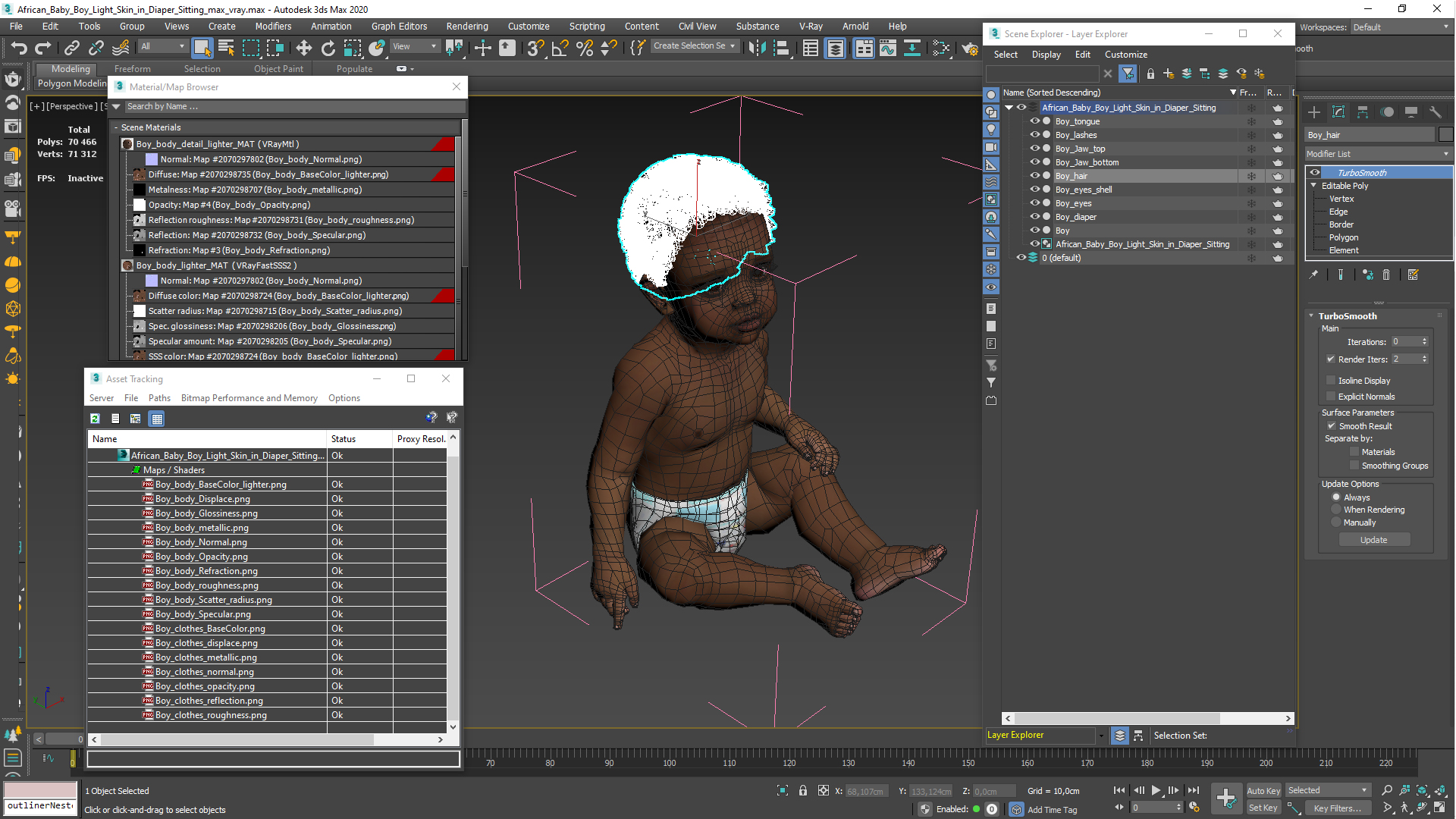Remove modifier using the trash icon

1386,275
